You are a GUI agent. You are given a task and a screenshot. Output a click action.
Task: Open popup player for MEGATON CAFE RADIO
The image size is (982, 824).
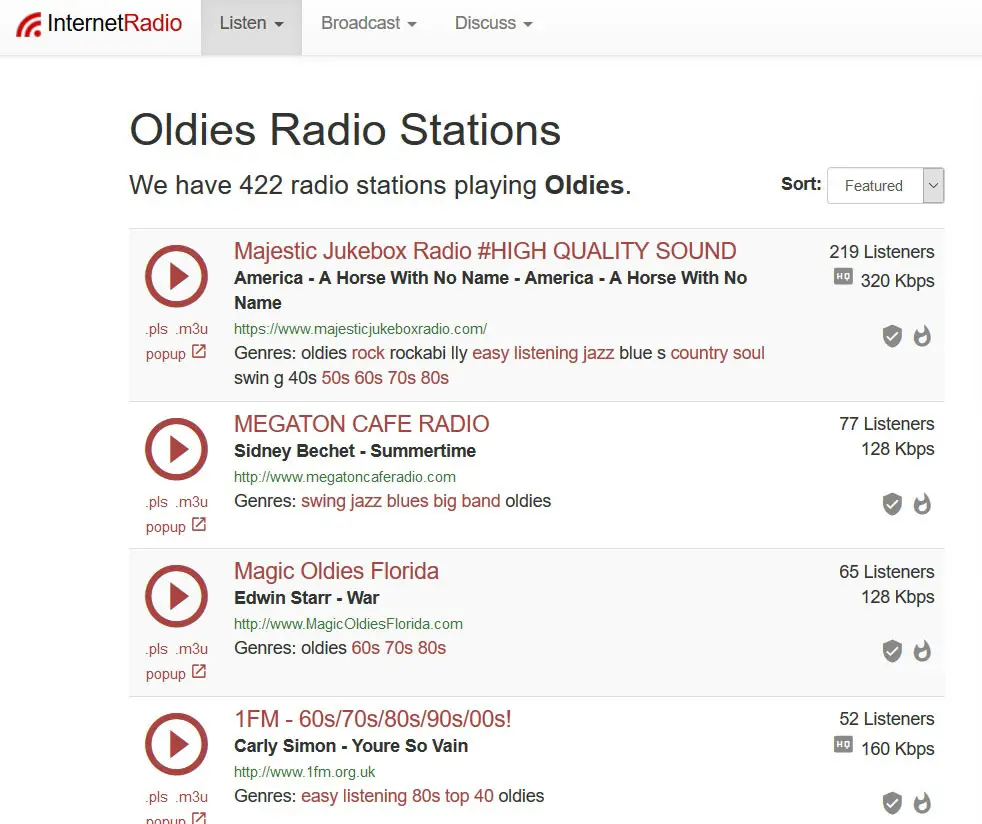(x=176, y=526)
